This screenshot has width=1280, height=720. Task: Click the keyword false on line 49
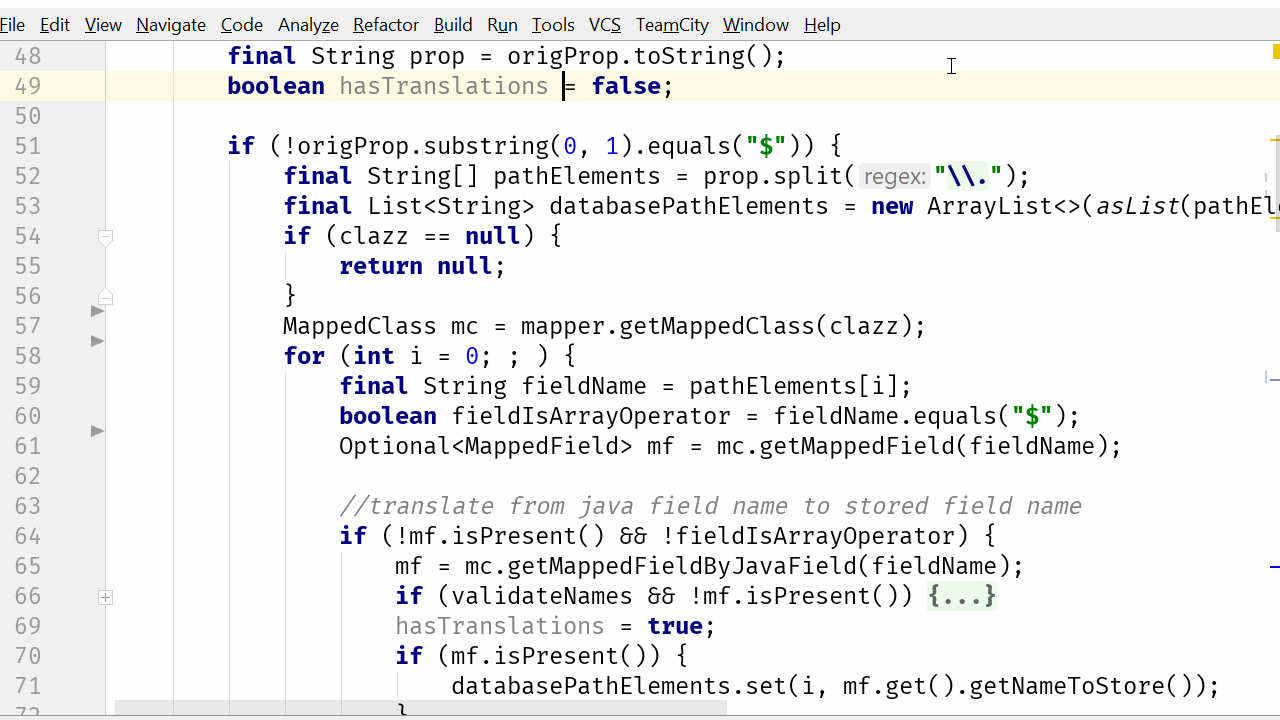point(627,86)
